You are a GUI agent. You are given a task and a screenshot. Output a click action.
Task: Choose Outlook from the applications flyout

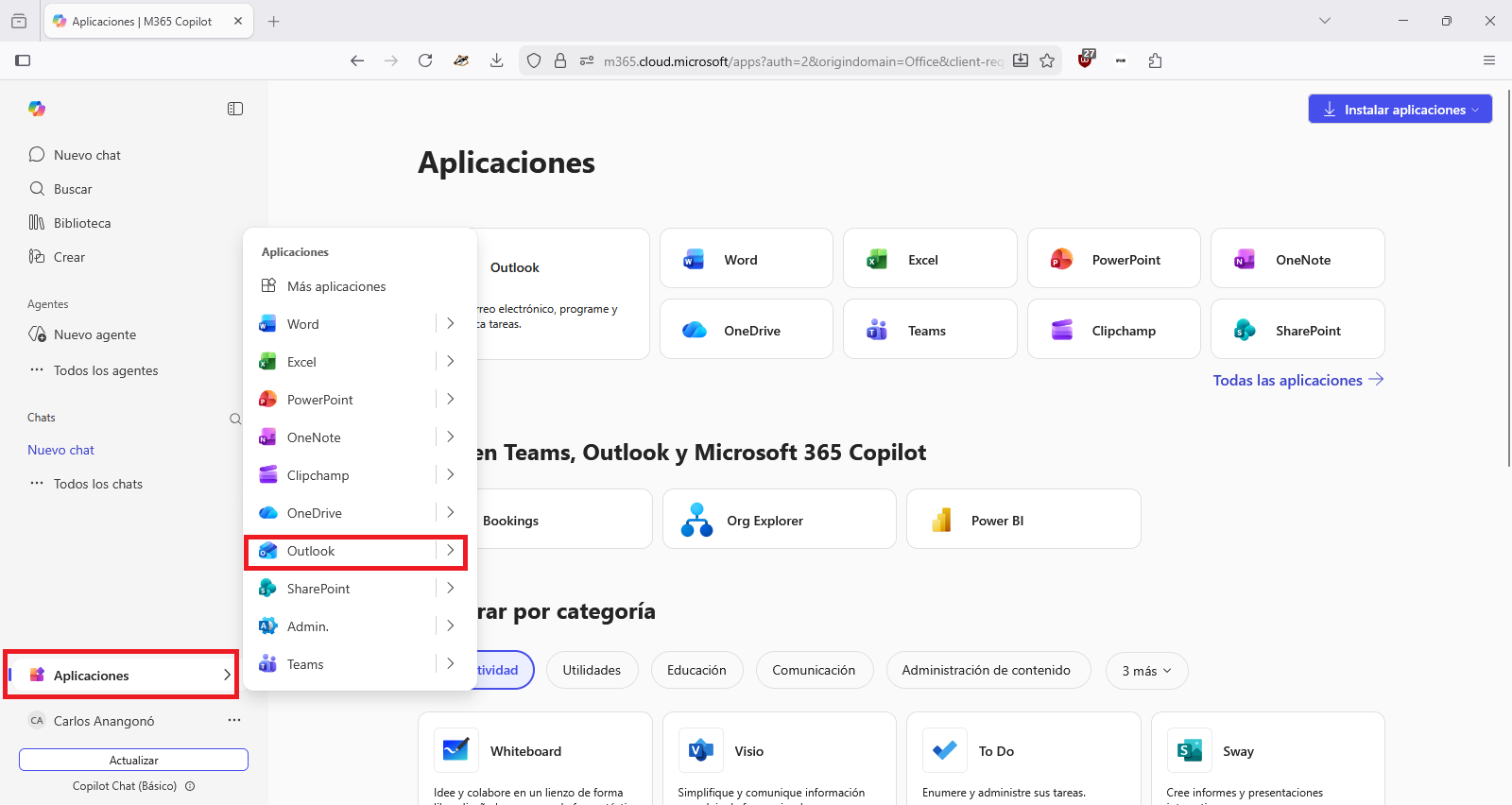tap(356, 551)
